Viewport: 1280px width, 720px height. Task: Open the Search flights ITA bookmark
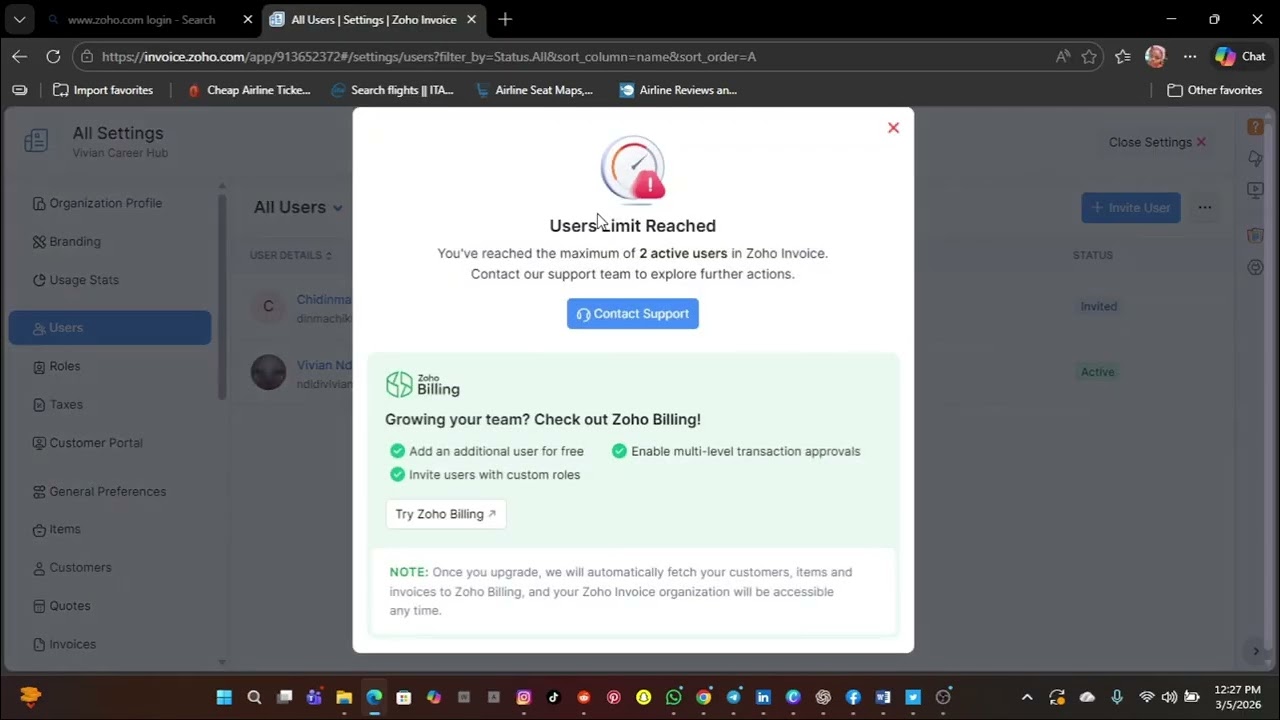pyautogui.click(x=393, y=90)
